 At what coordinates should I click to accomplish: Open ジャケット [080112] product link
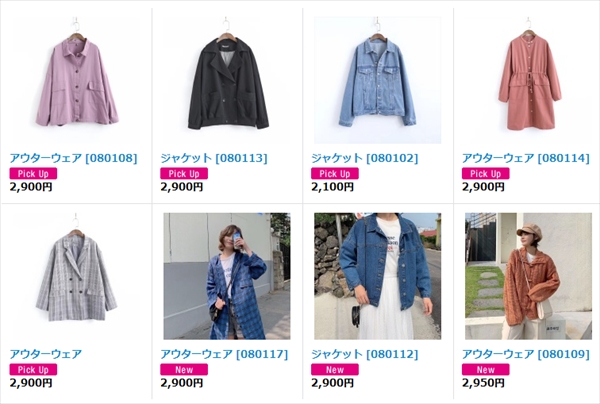tap(365, 354)
